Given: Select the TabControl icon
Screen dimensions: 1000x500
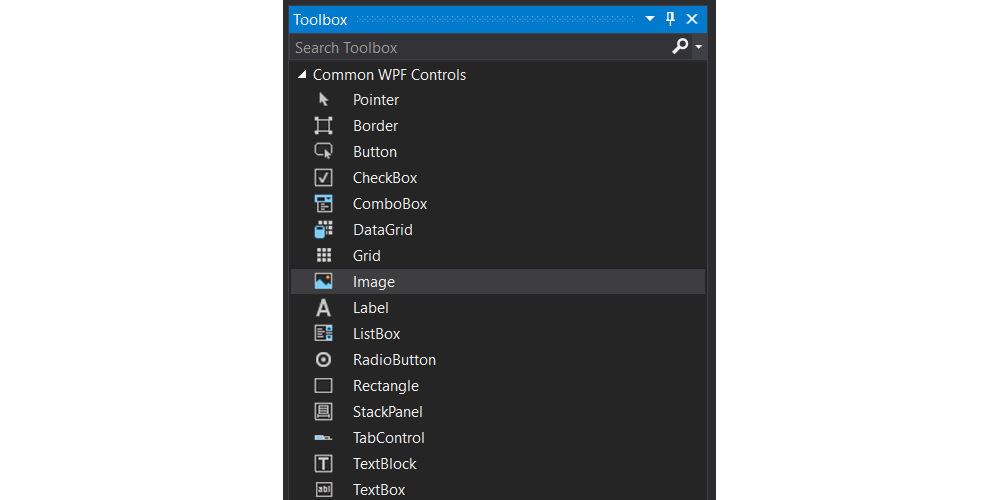Looking at the screenshot, I should (324, 438).
